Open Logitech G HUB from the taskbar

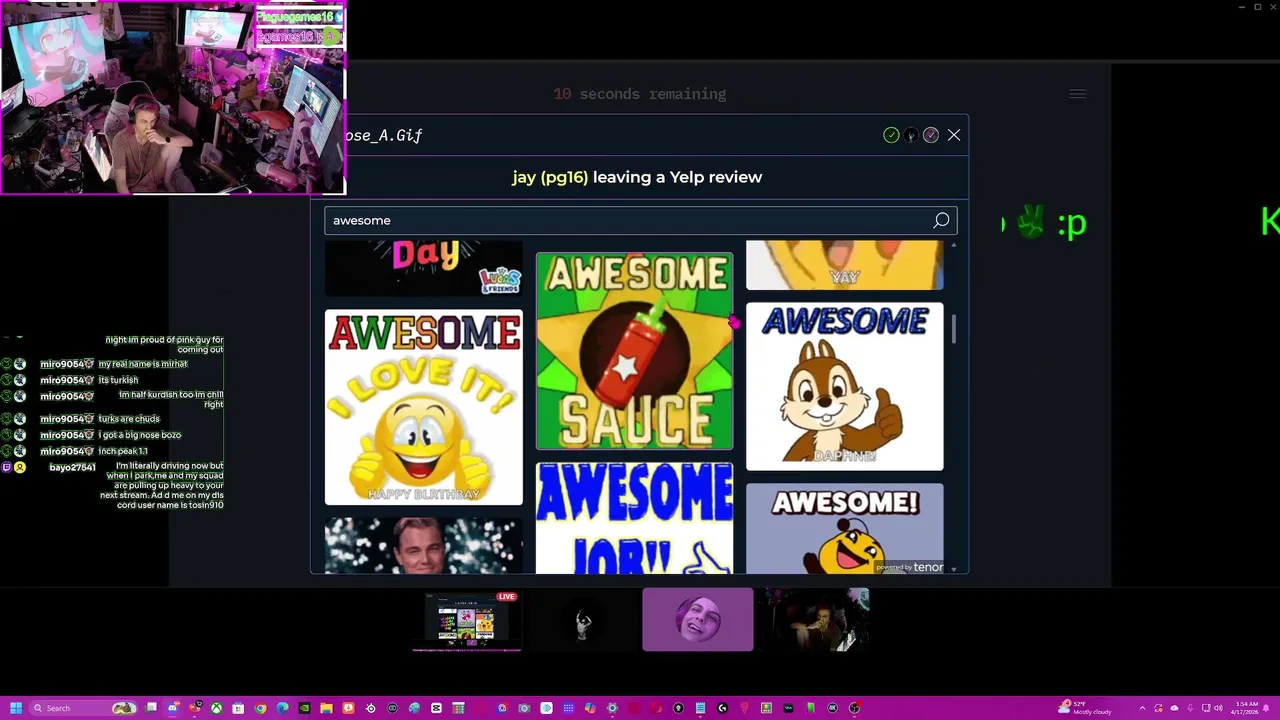pyautogui.click(x=721, y=708)
